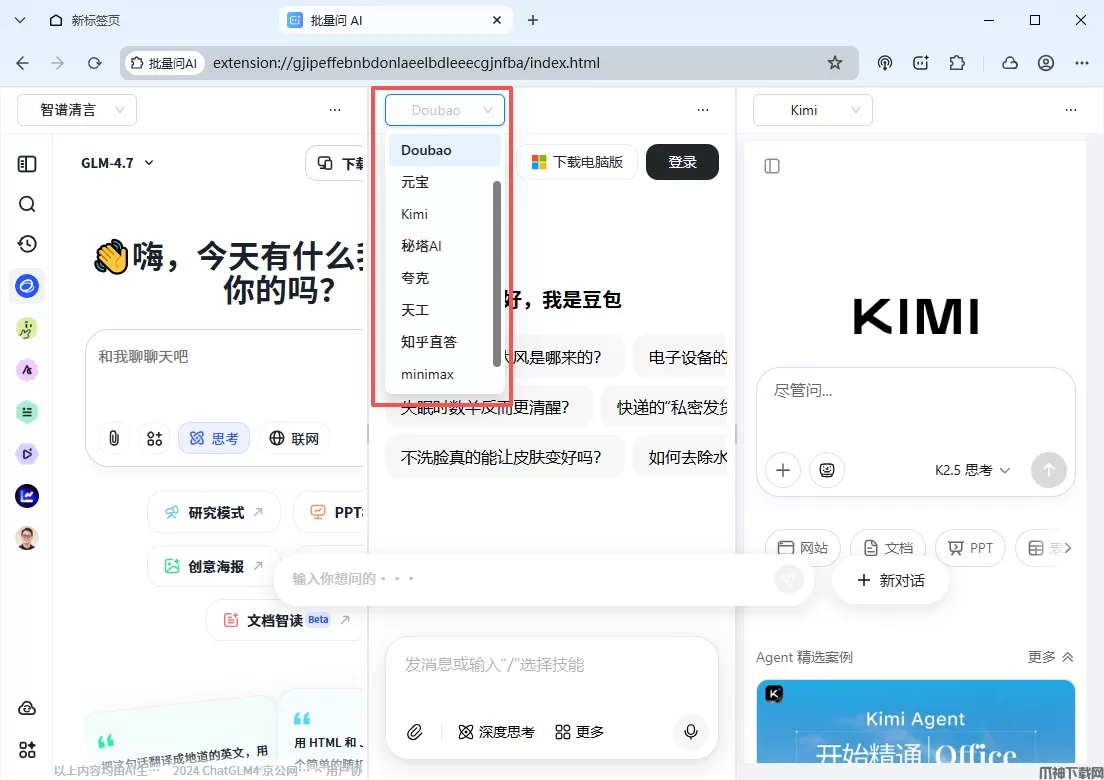Viewport: 1104px width, 780px height.
Task: Click the Kimi send arrow button
Action: tap(1049, 469)
